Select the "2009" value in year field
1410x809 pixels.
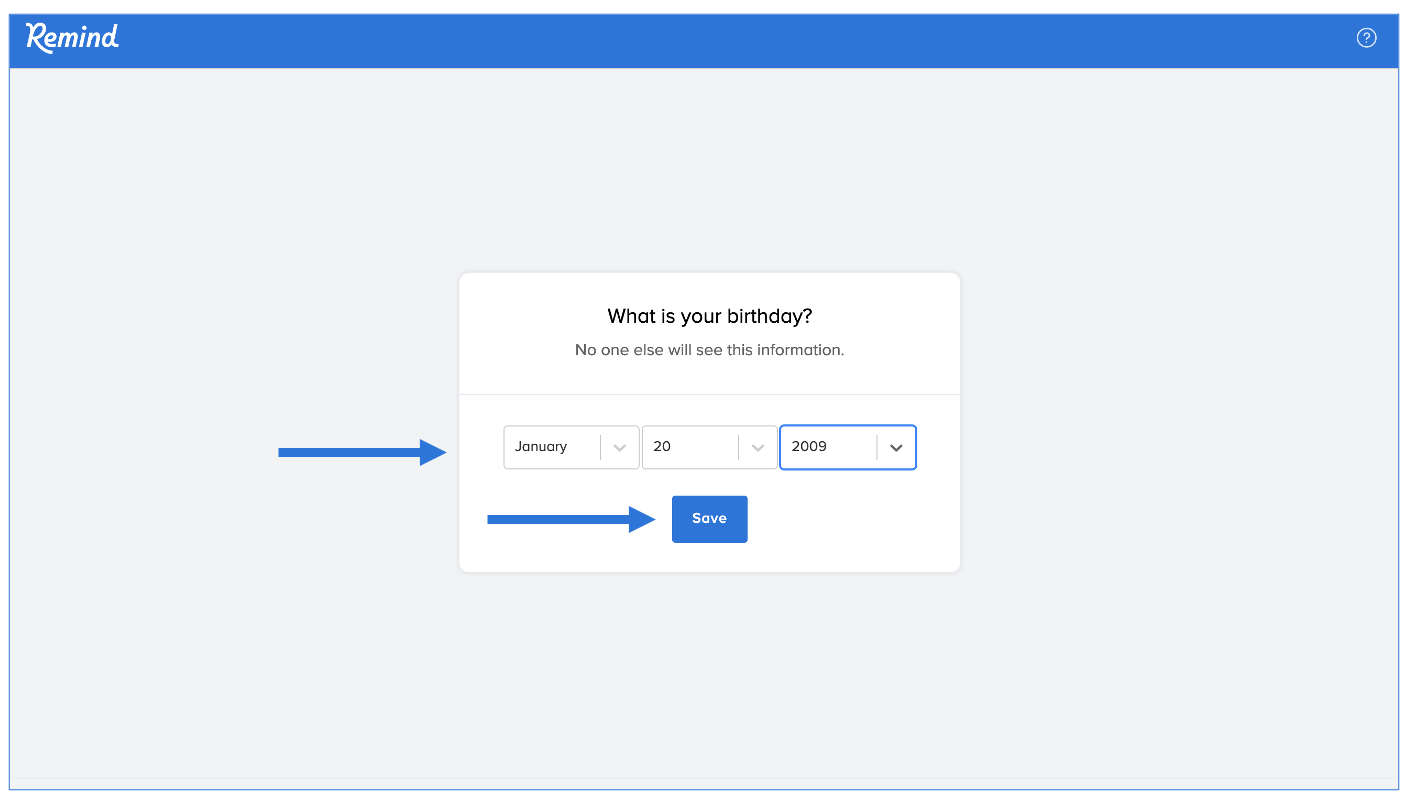809,447
